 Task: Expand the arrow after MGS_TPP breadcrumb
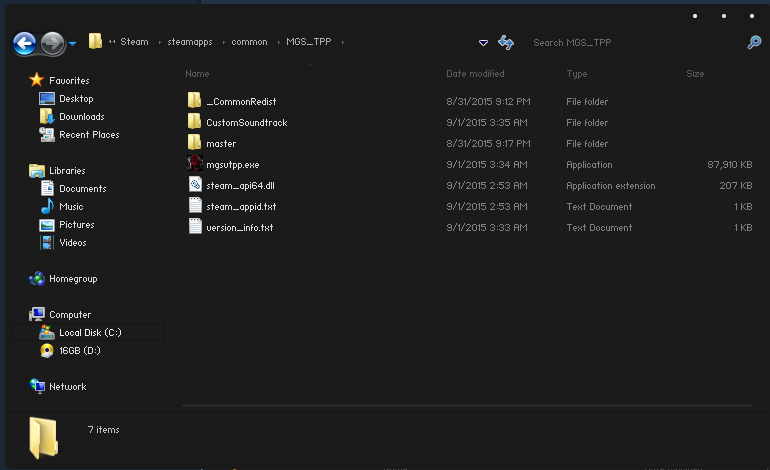[343, 42]
